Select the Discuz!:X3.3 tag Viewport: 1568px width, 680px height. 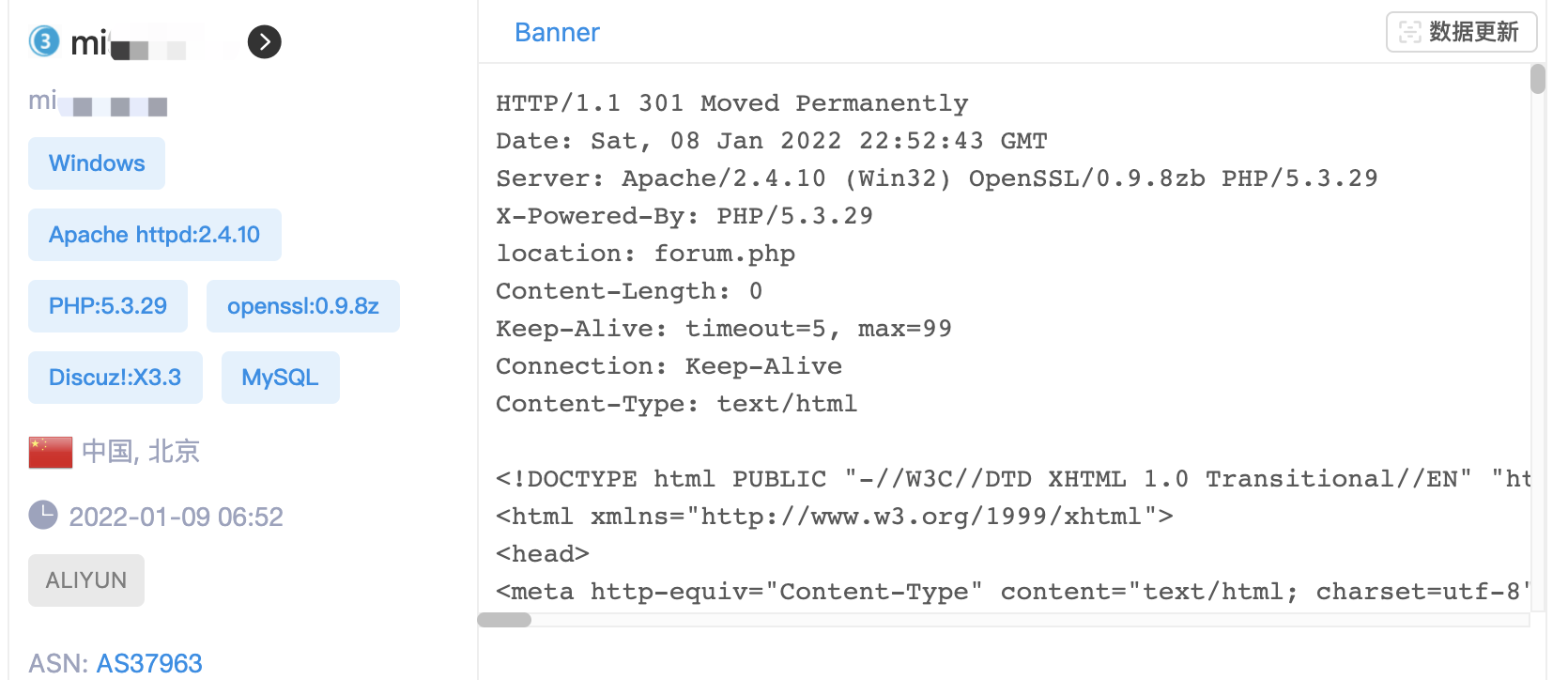tap(115, 378)
